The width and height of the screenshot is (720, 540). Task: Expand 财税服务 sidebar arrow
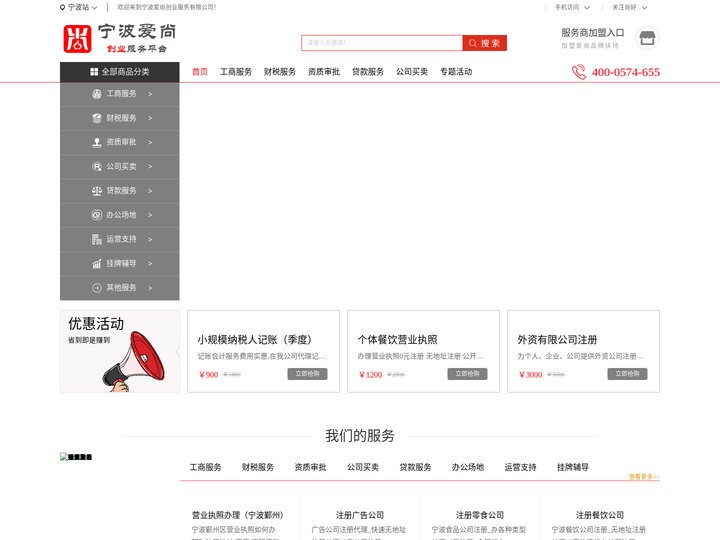coord(150,118)
